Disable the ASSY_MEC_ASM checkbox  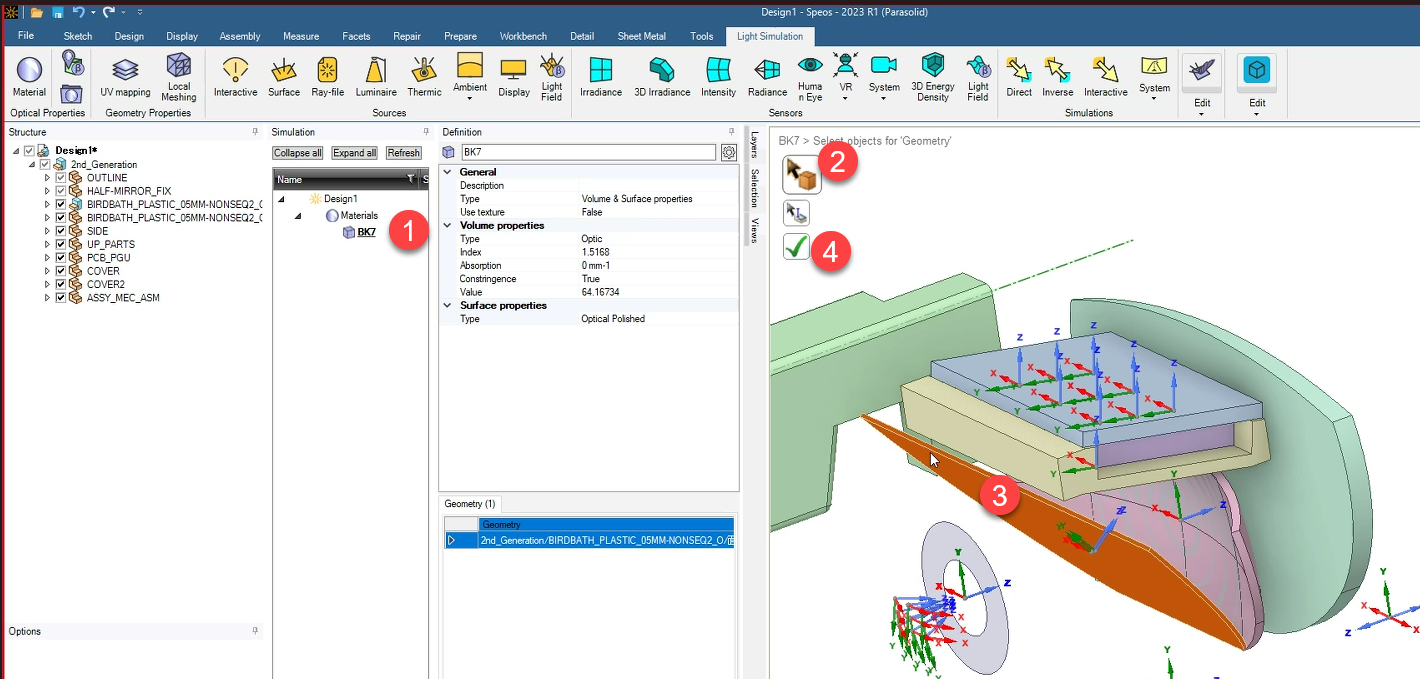click(61, 298)
